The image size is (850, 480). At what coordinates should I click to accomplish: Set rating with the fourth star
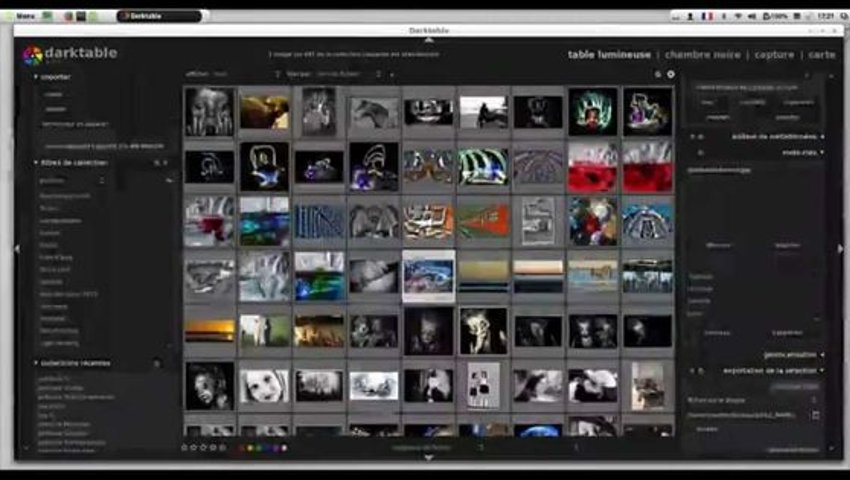pos(213,448)
